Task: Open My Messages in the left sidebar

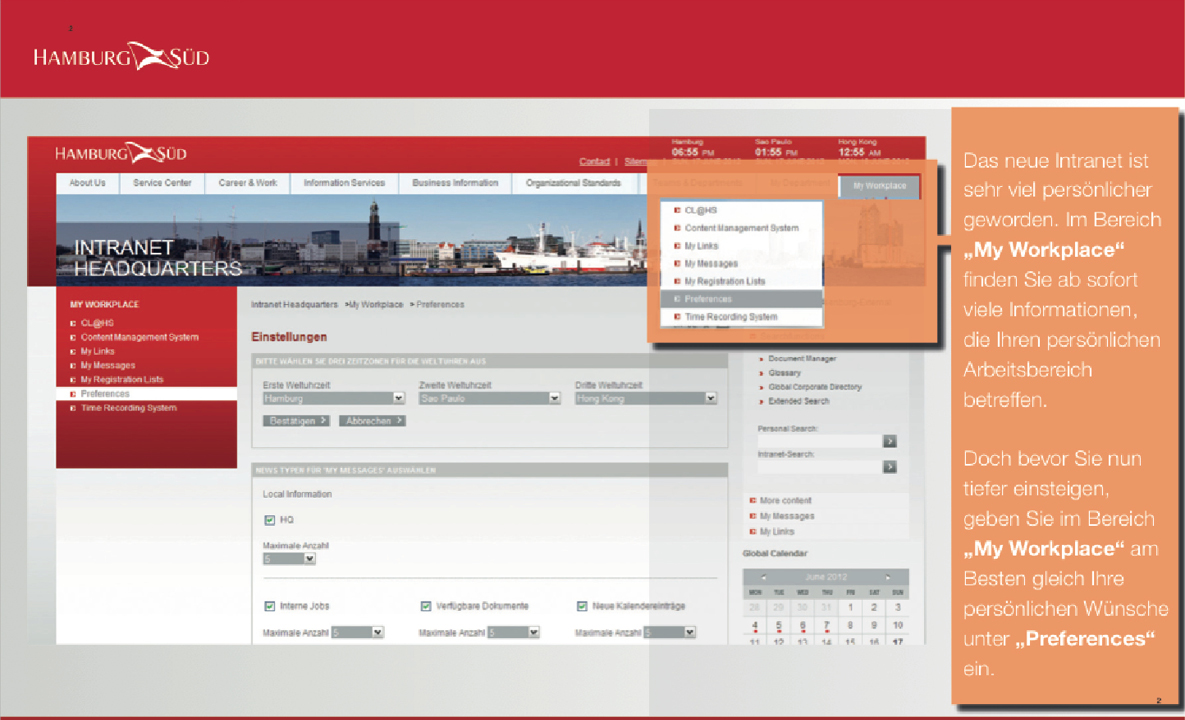Action: click(x=108, y=366)
